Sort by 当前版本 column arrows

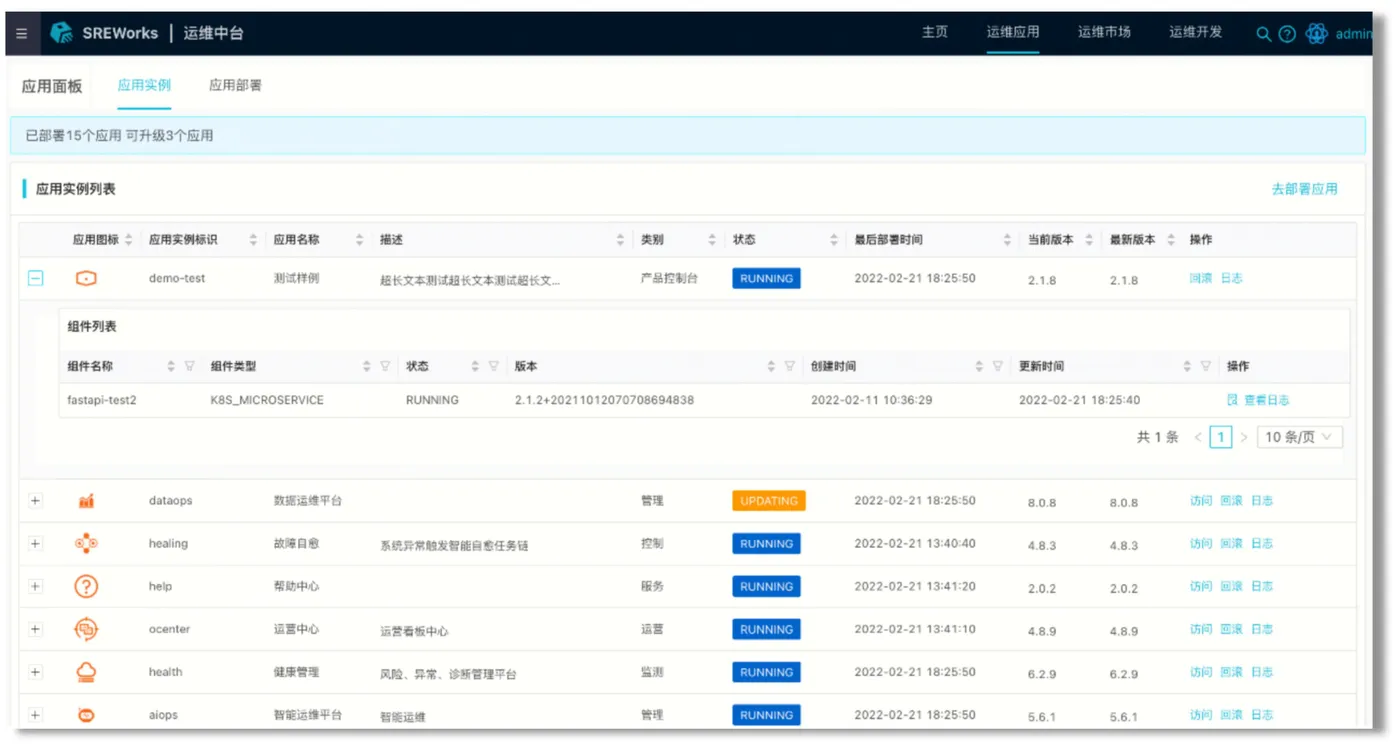1089,240
